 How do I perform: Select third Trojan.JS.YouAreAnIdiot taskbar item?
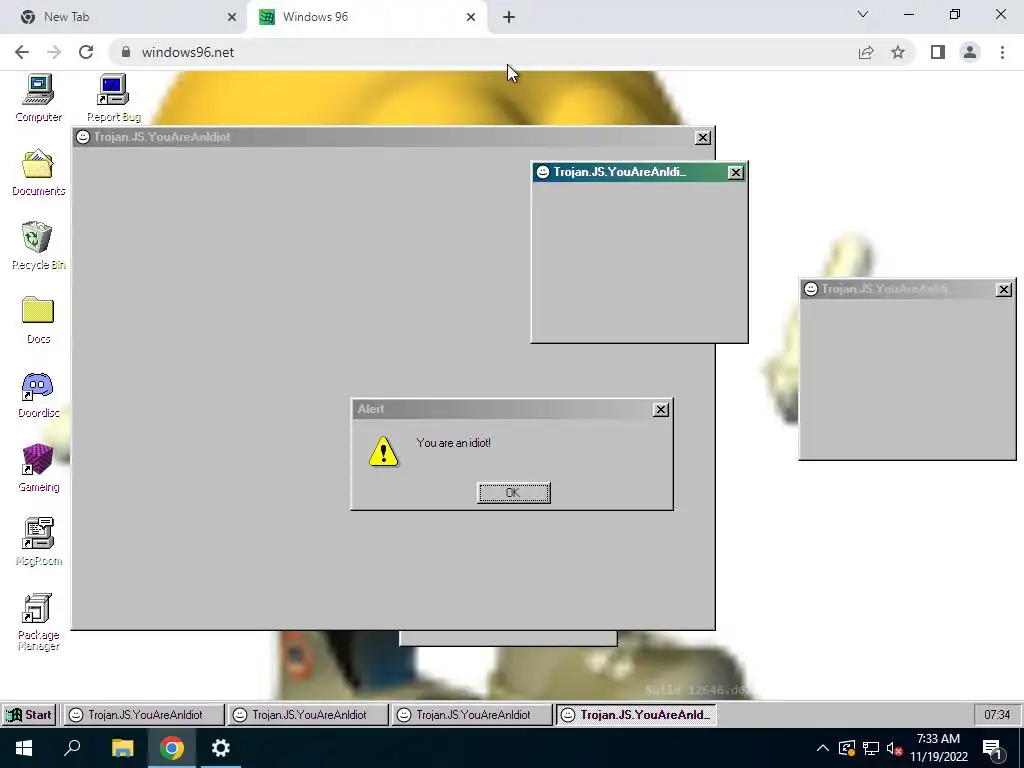point(472,714)
